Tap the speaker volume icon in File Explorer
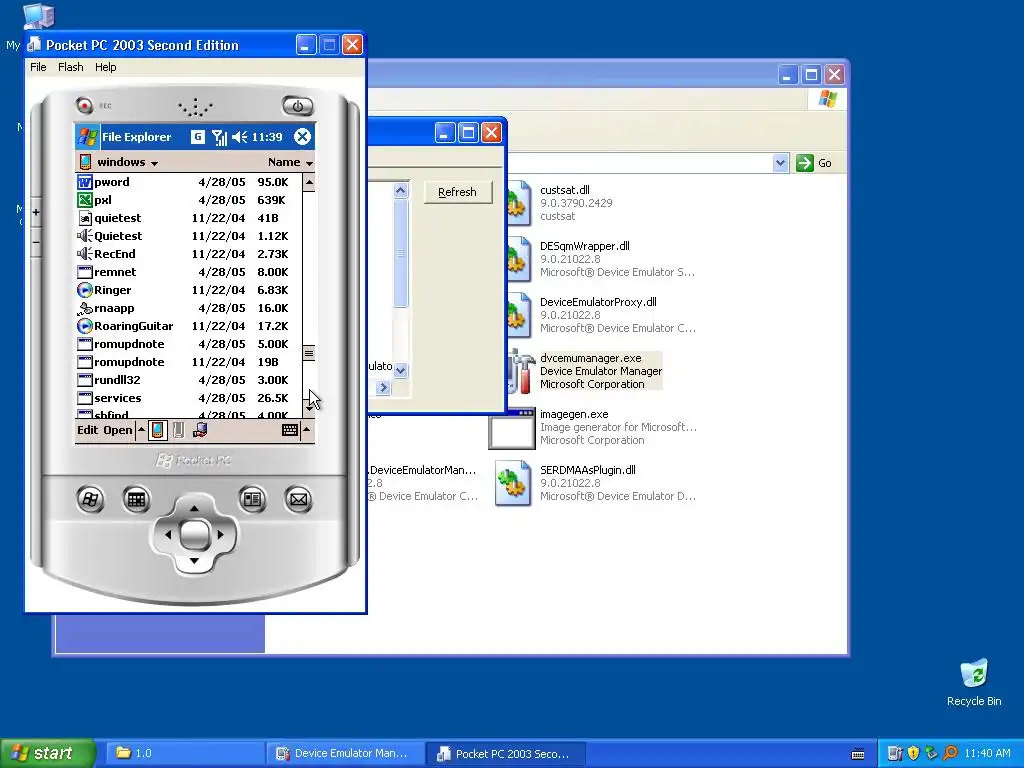This screenshot has height=768, width=1024. pos(240,137)
